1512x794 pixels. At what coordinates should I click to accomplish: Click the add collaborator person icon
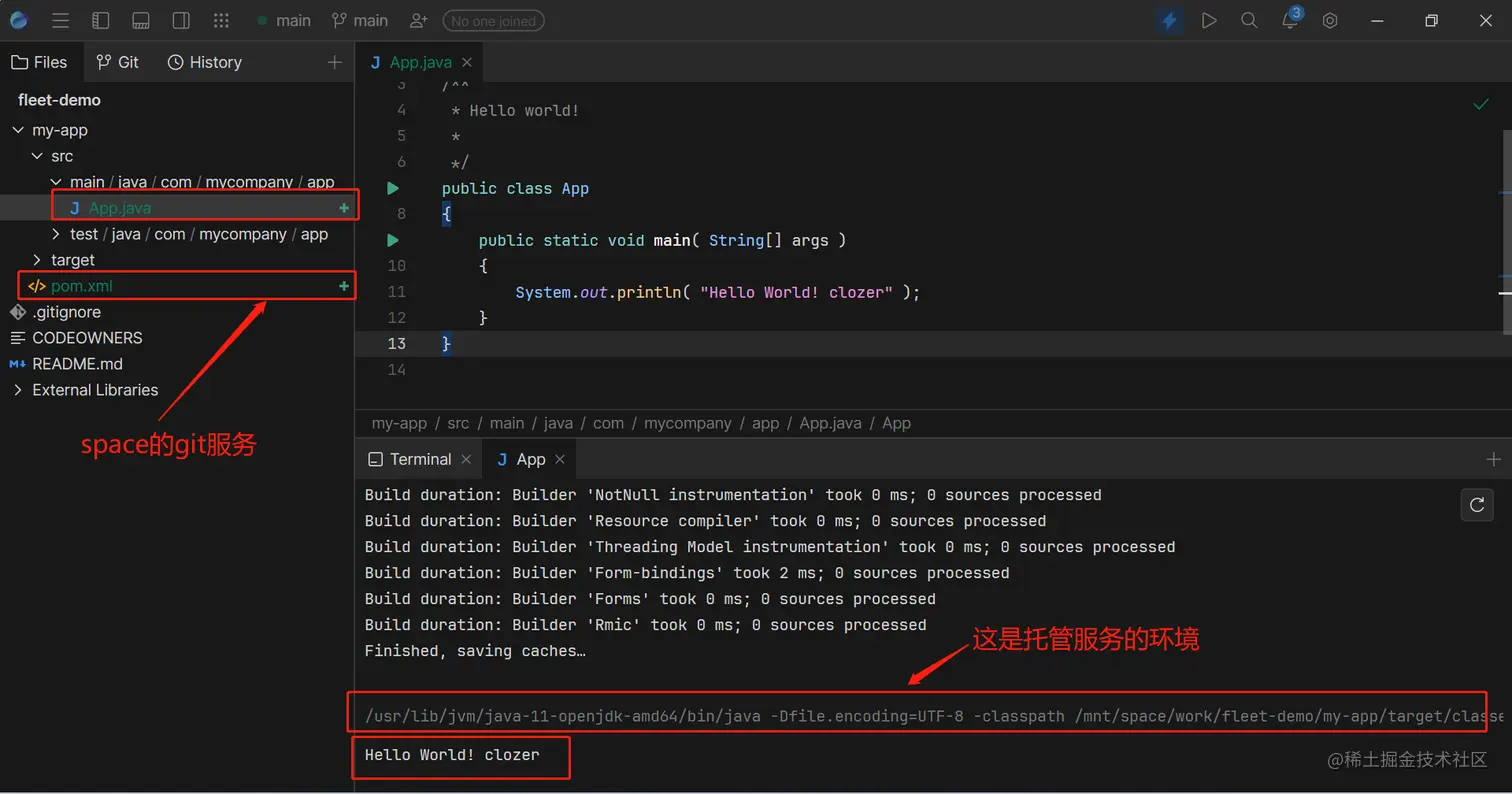tap(418, 20)
